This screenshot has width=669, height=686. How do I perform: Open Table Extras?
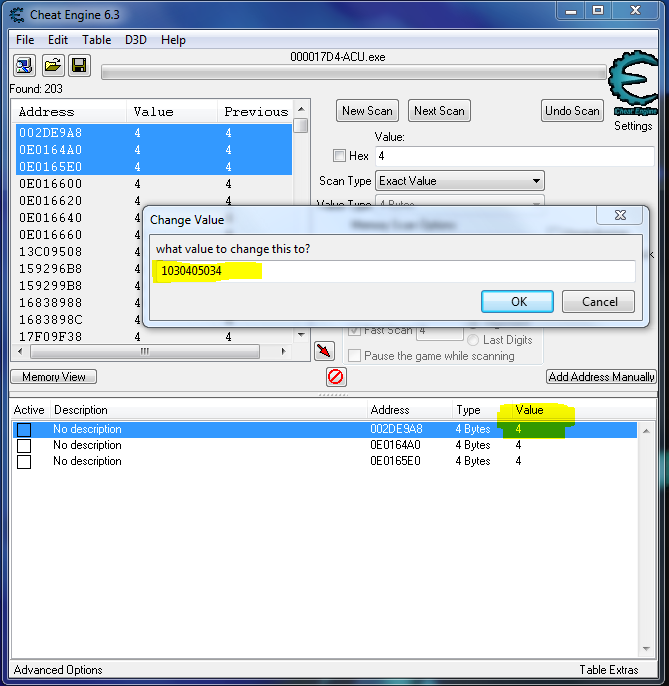click(x=609, y=670)
